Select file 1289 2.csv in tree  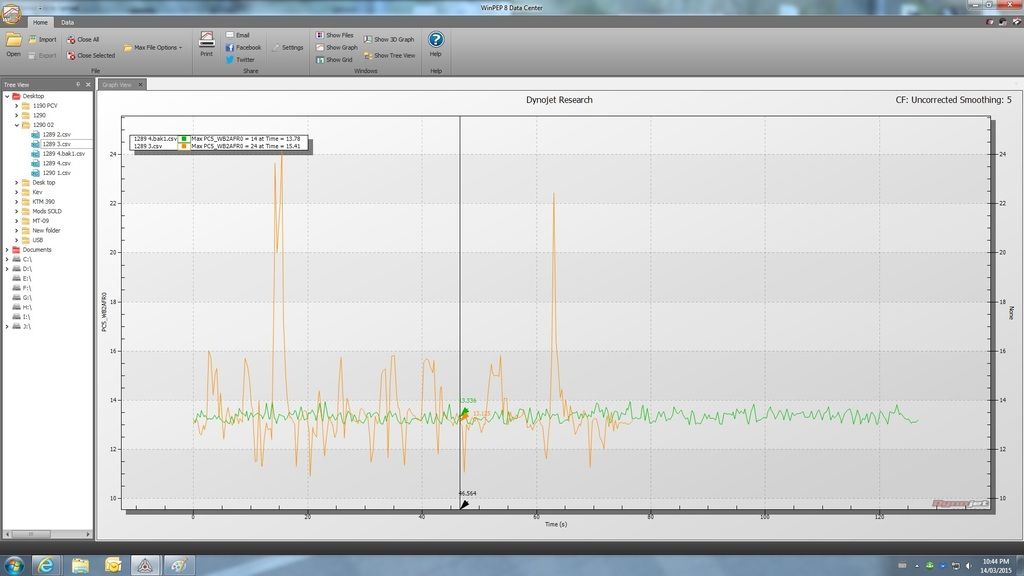[x=52, y=135]
